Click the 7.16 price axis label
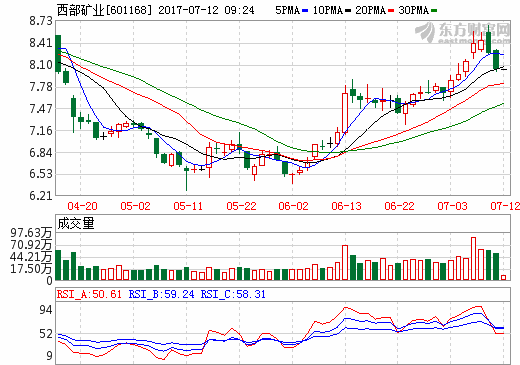The image size is (520, 365). tap(41, 130)
